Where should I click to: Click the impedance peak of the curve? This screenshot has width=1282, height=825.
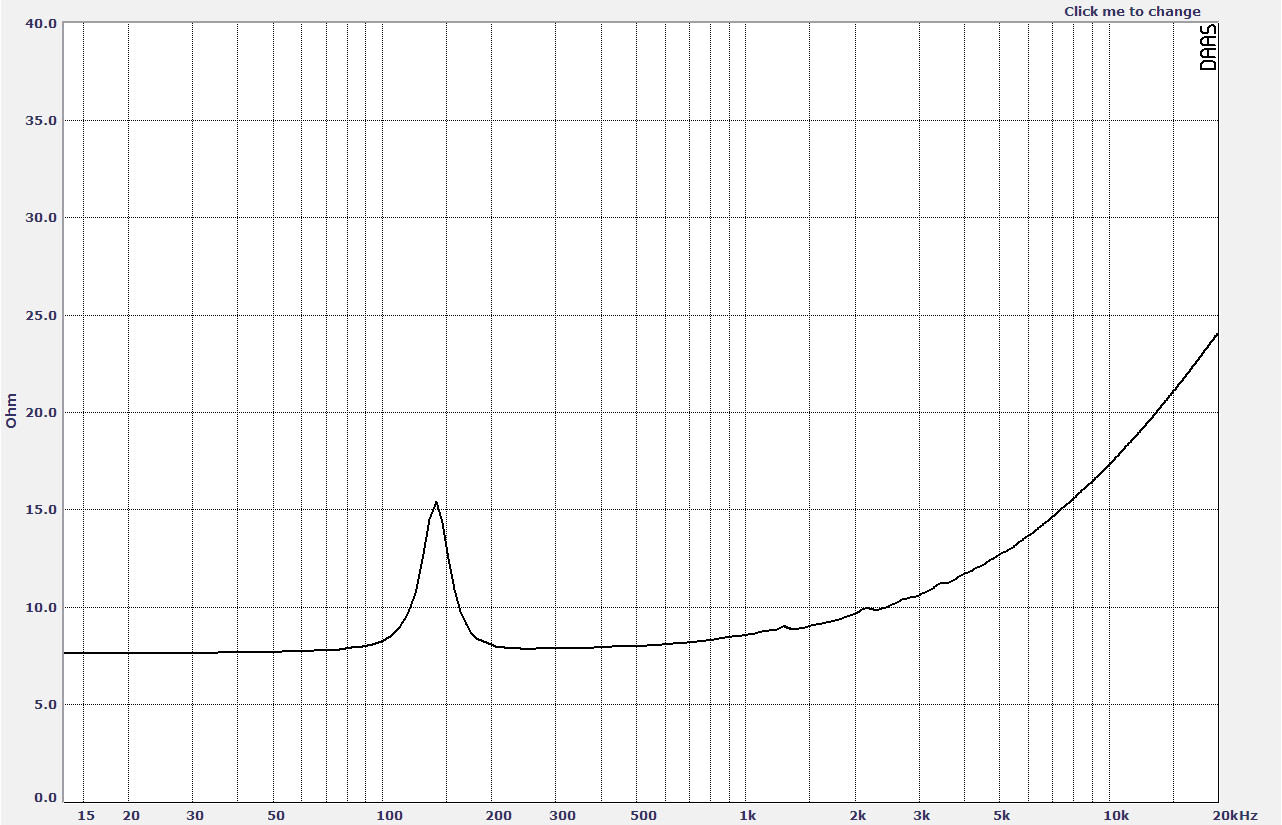click(x=436, y=502)
